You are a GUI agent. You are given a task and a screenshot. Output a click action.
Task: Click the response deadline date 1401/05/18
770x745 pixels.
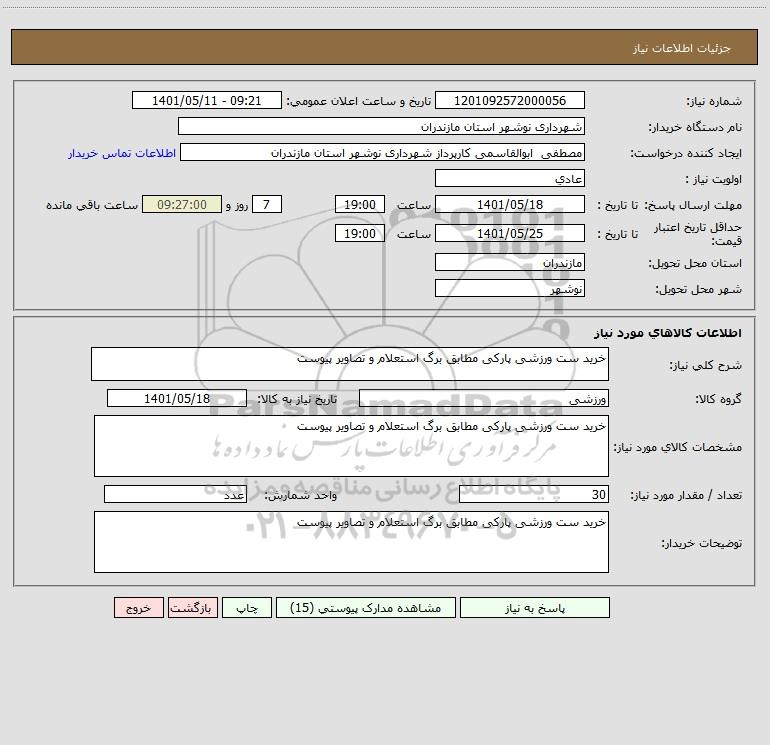pyautogui.click(x=510, y=204)
